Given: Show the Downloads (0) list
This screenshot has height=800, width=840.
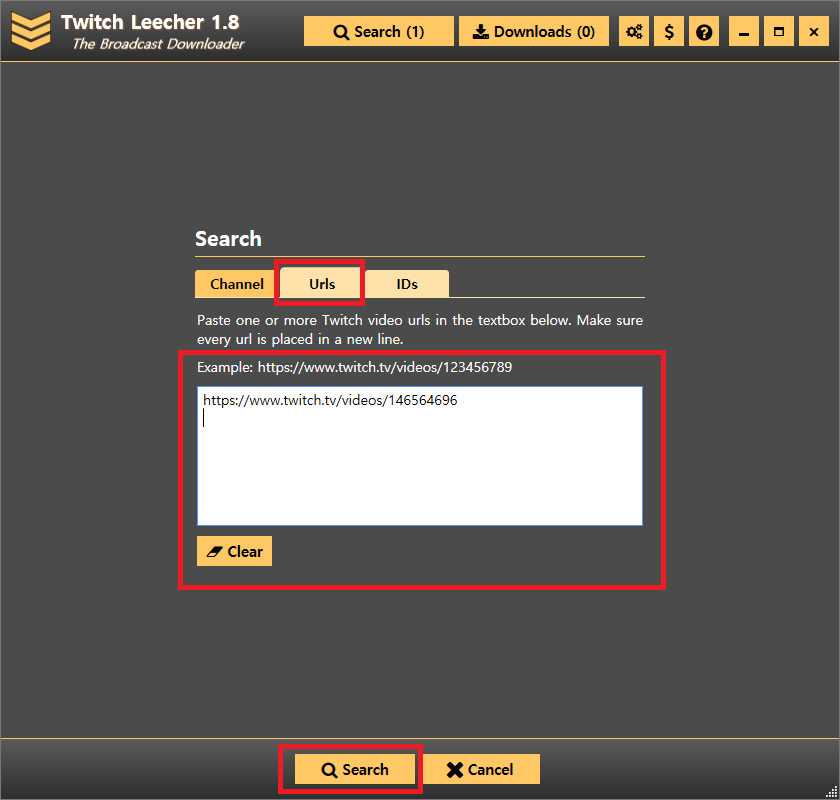Looking at the screenshot, I should (533, 32).
